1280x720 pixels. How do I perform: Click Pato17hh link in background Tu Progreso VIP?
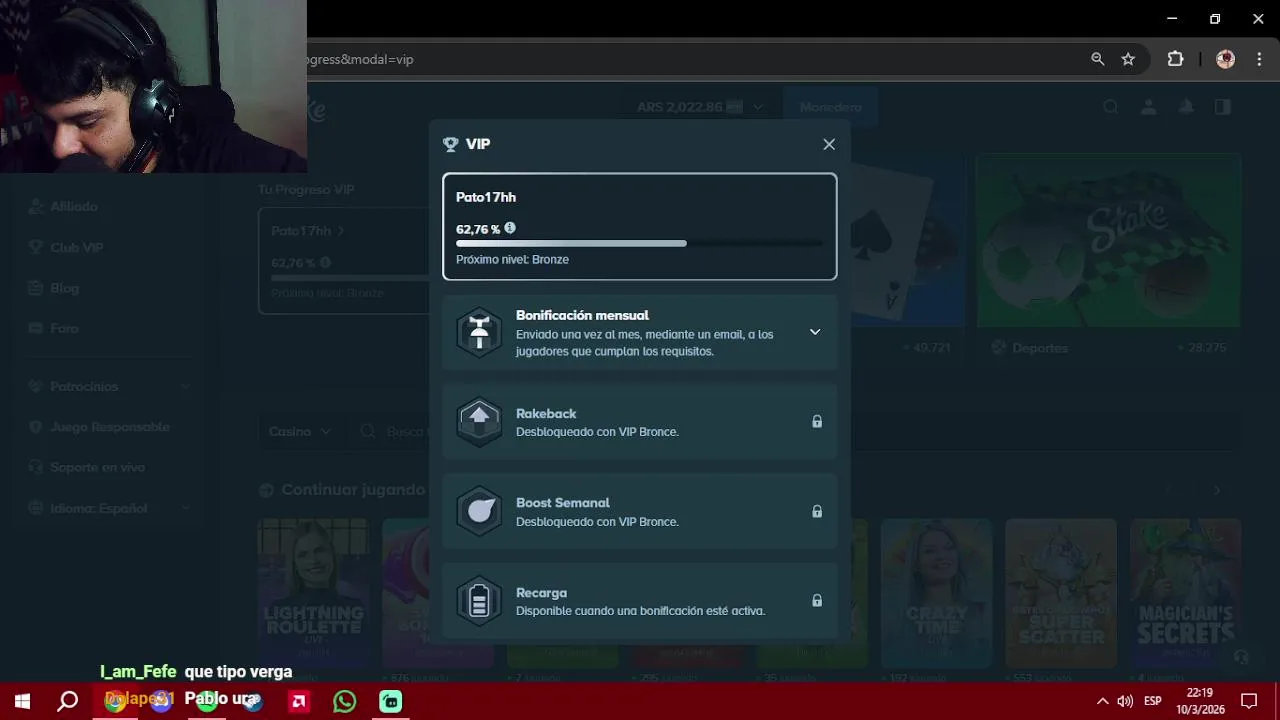pos(307,231)
